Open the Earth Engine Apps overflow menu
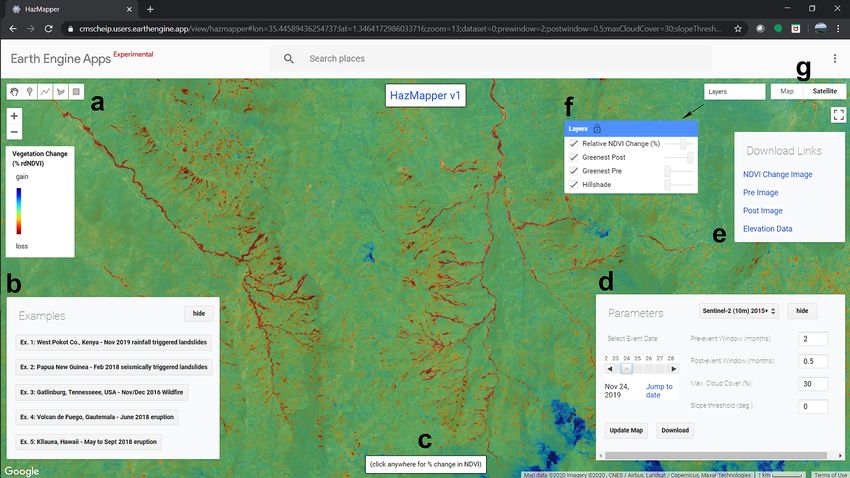850x478 pixels. [835, 59]
